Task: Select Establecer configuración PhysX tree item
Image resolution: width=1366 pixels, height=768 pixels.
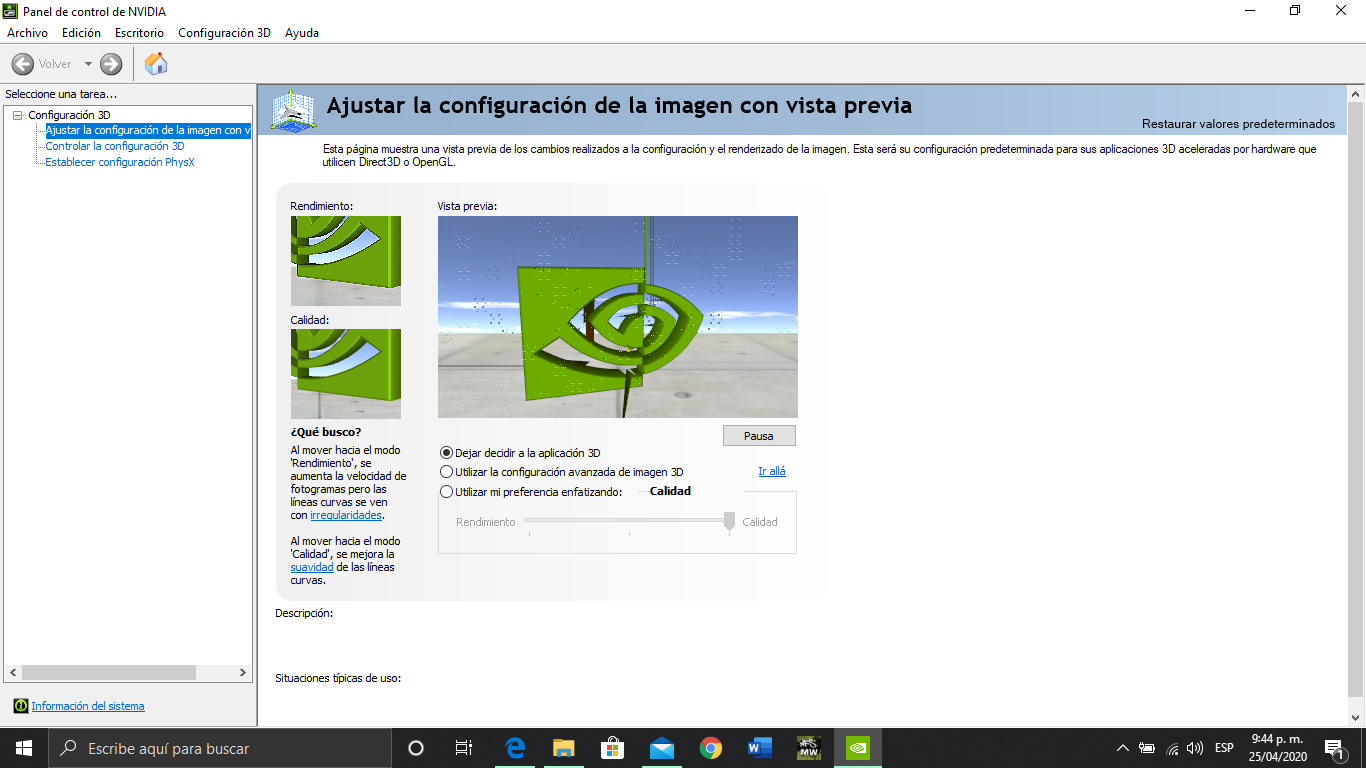Action: 120,162
